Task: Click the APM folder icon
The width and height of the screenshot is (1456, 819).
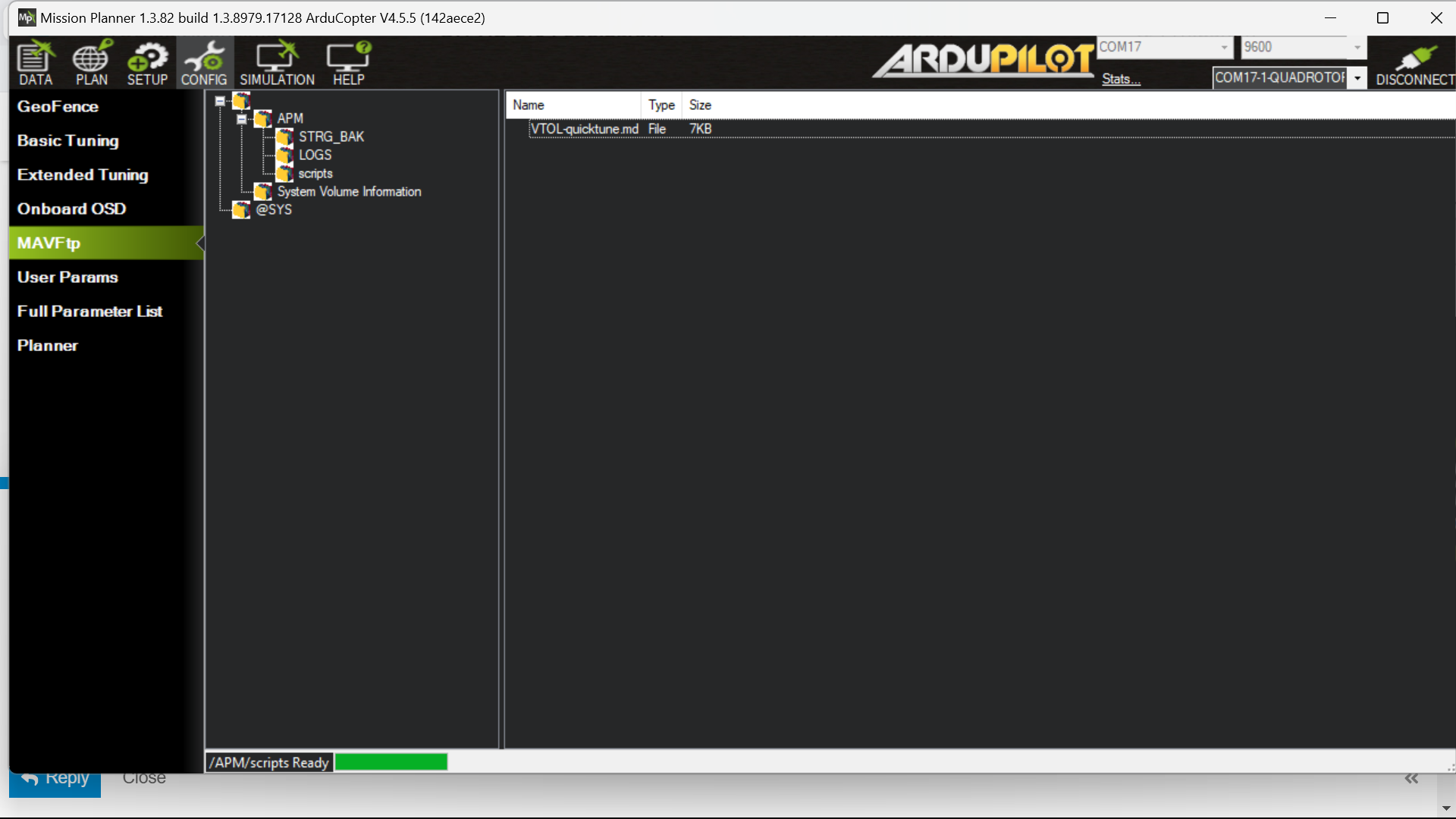Action: pyautogui.click(x=263, y=118)
